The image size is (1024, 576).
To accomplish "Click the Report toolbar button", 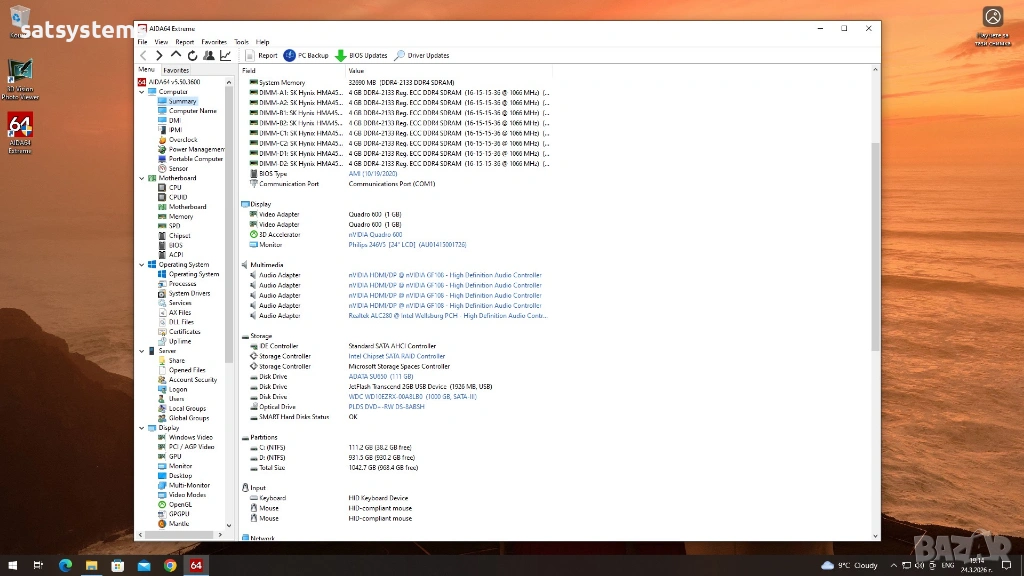I will [x=262, y=56].
